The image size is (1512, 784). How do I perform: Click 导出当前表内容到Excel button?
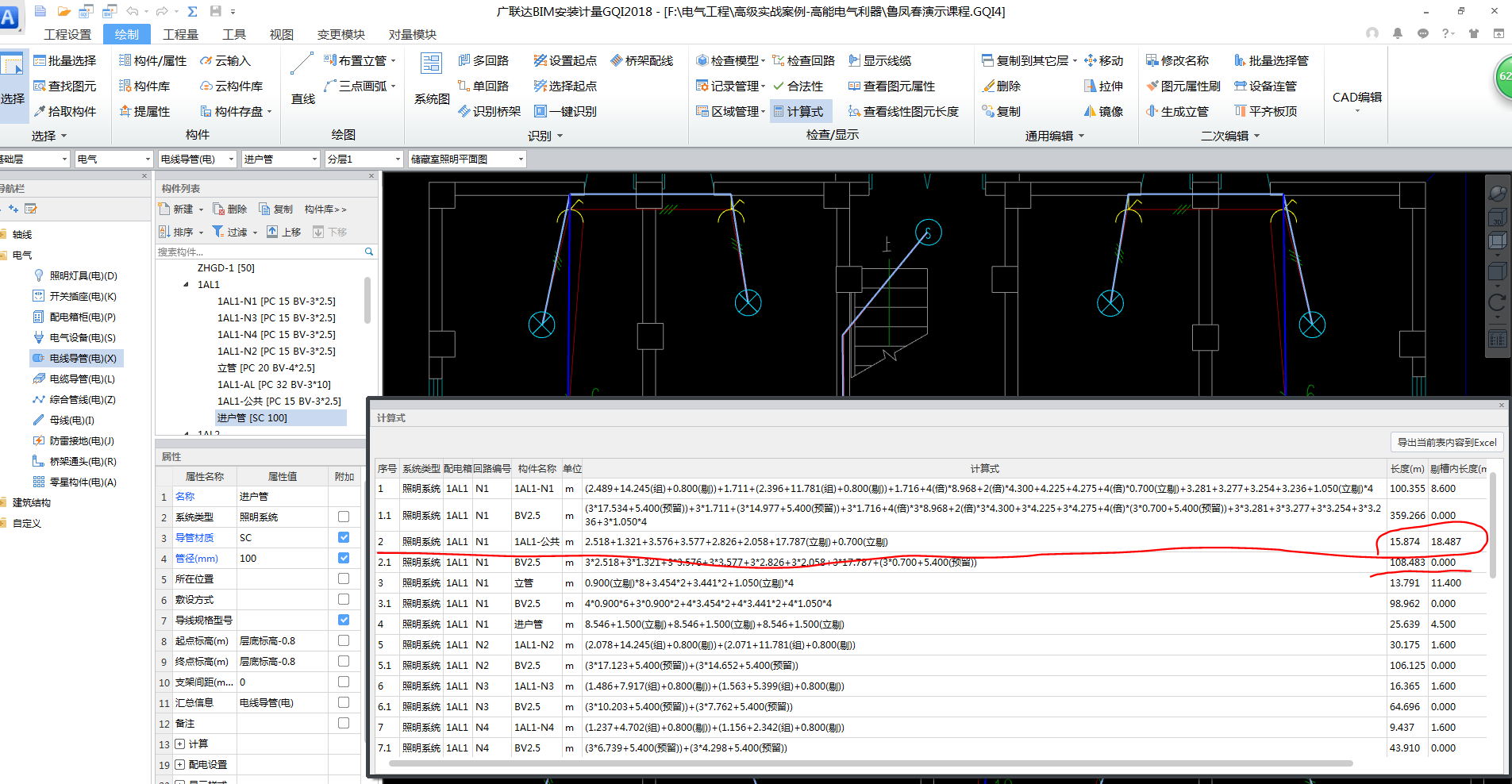[1447, 442]
